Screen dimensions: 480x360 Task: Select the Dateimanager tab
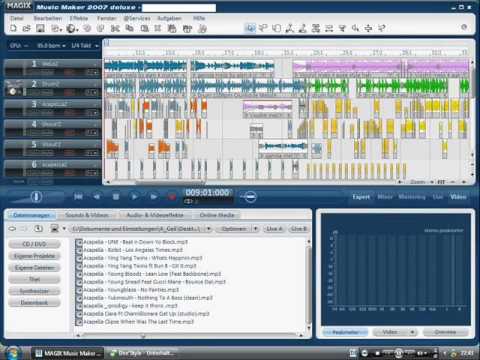point(31,215)
